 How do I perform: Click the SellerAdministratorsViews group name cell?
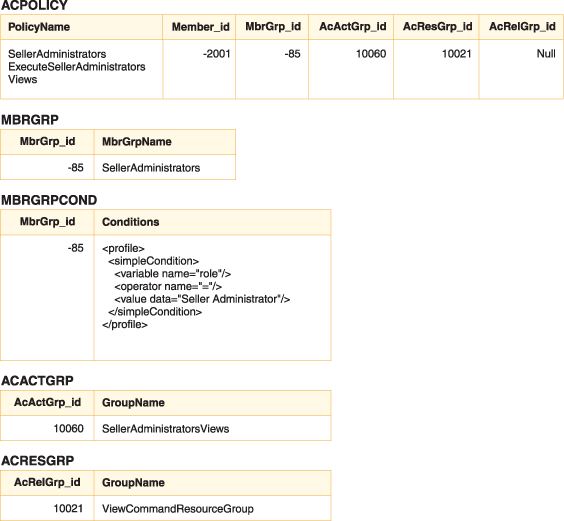click(165, 429)
